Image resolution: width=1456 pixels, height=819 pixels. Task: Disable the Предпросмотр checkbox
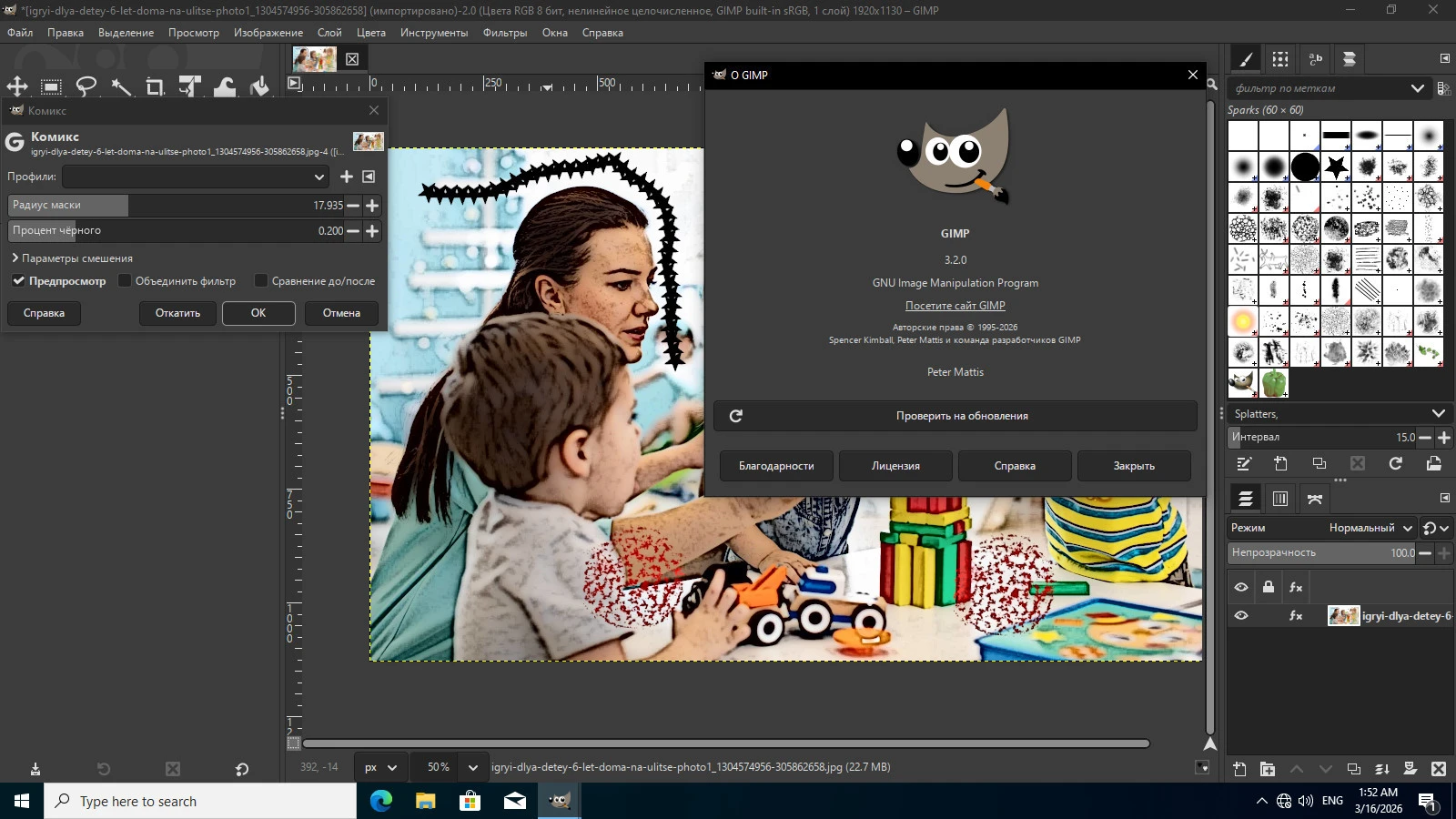[18, 281]
